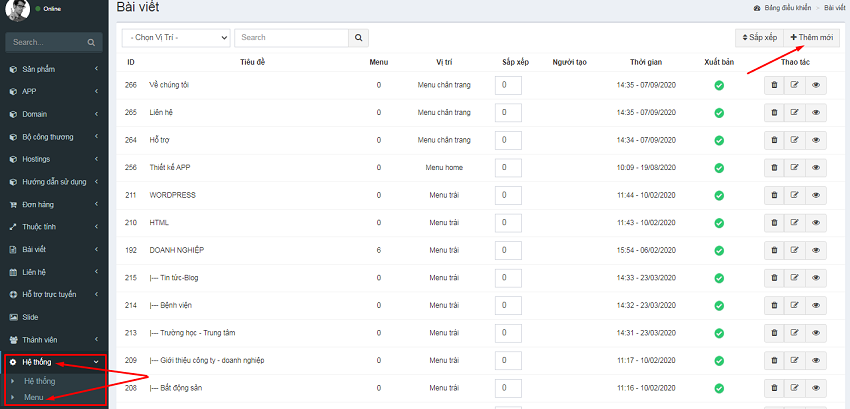850x409 pixels.
Task: Click edit icon for the 'Liên hệ' row
Action: (795, 113)
